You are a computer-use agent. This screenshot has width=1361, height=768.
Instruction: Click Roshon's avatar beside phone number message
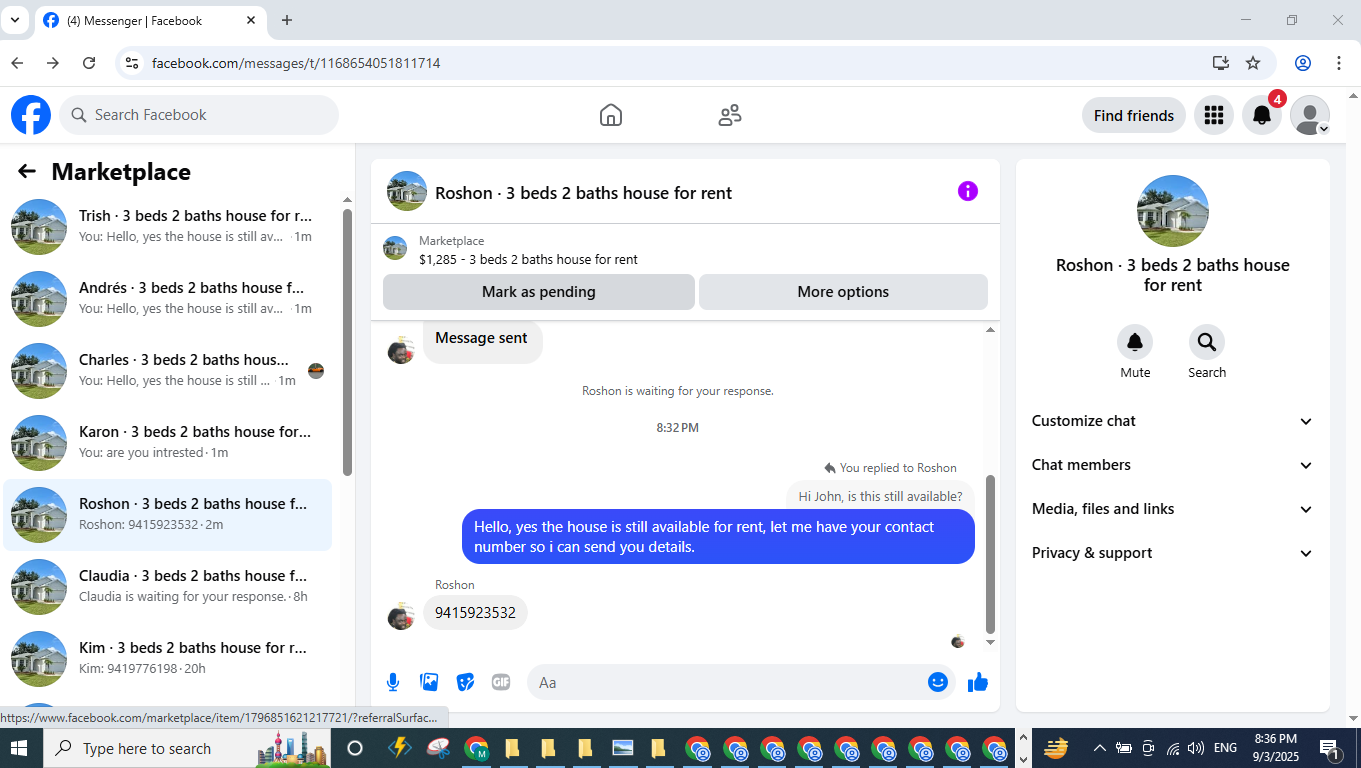[401, 616]
